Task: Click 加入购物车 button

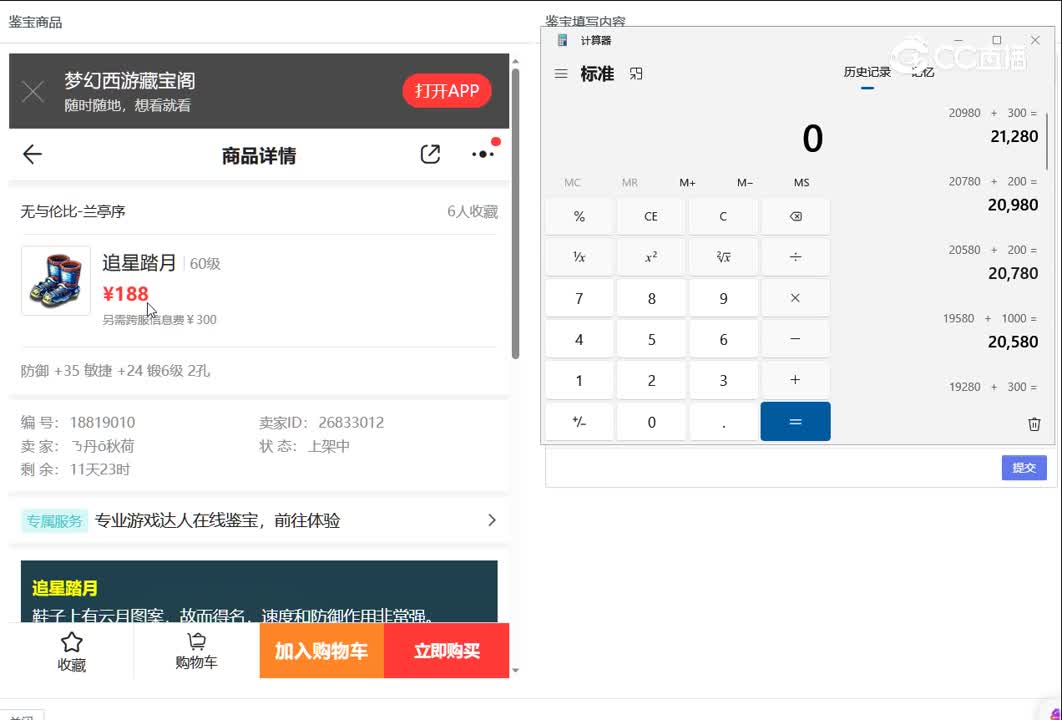Action: click(x=322, y=651)
